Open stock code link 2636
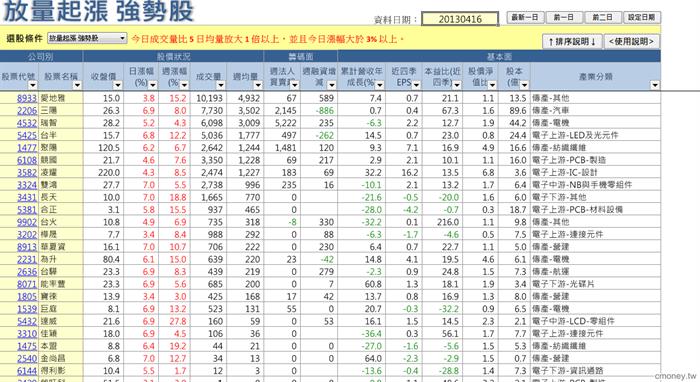 [x=27, y=272]
